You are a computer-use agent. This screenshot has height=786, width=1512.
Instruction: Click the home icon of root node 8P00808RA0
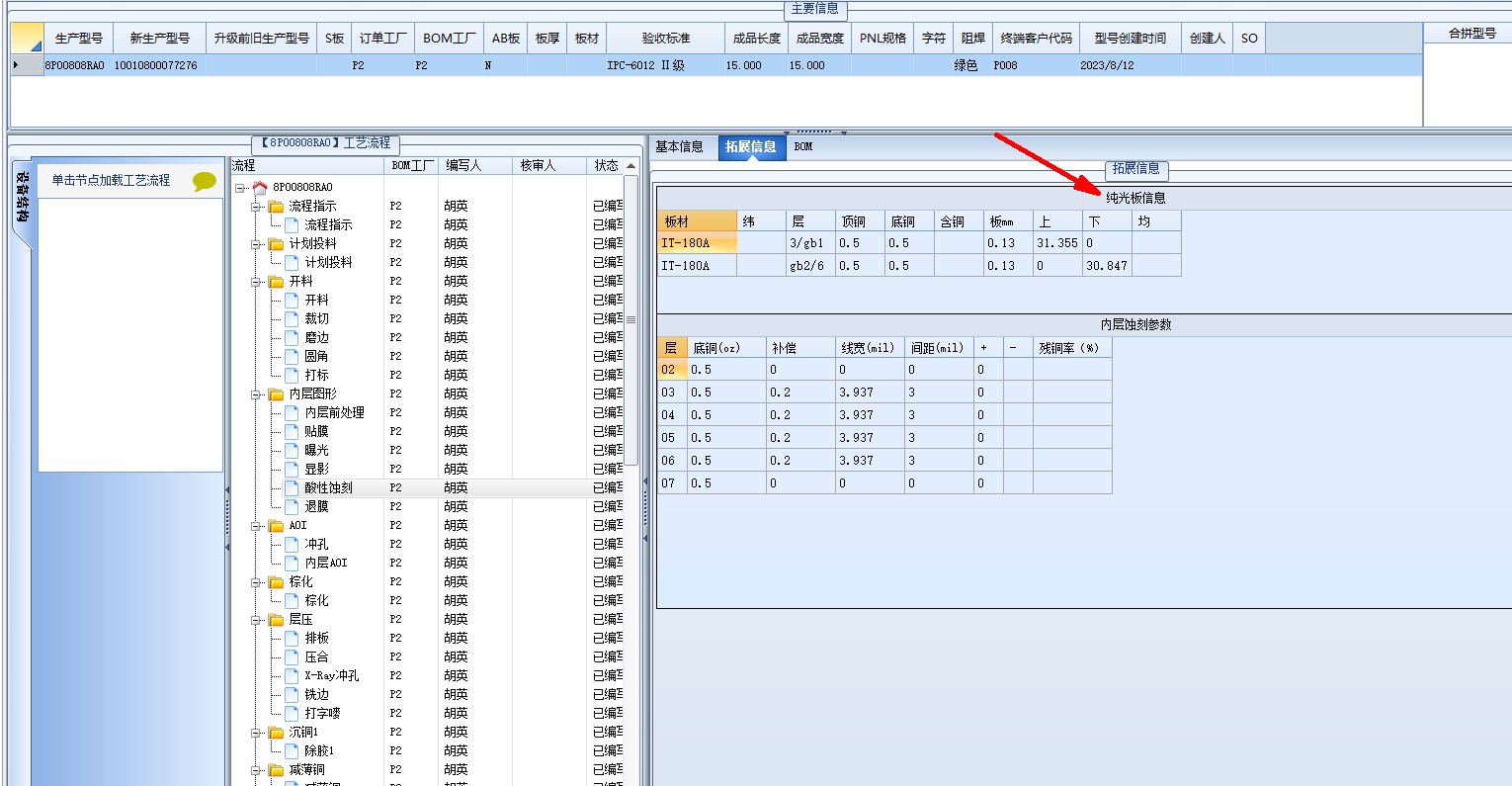pyautogui.click(x=260, y=188)
